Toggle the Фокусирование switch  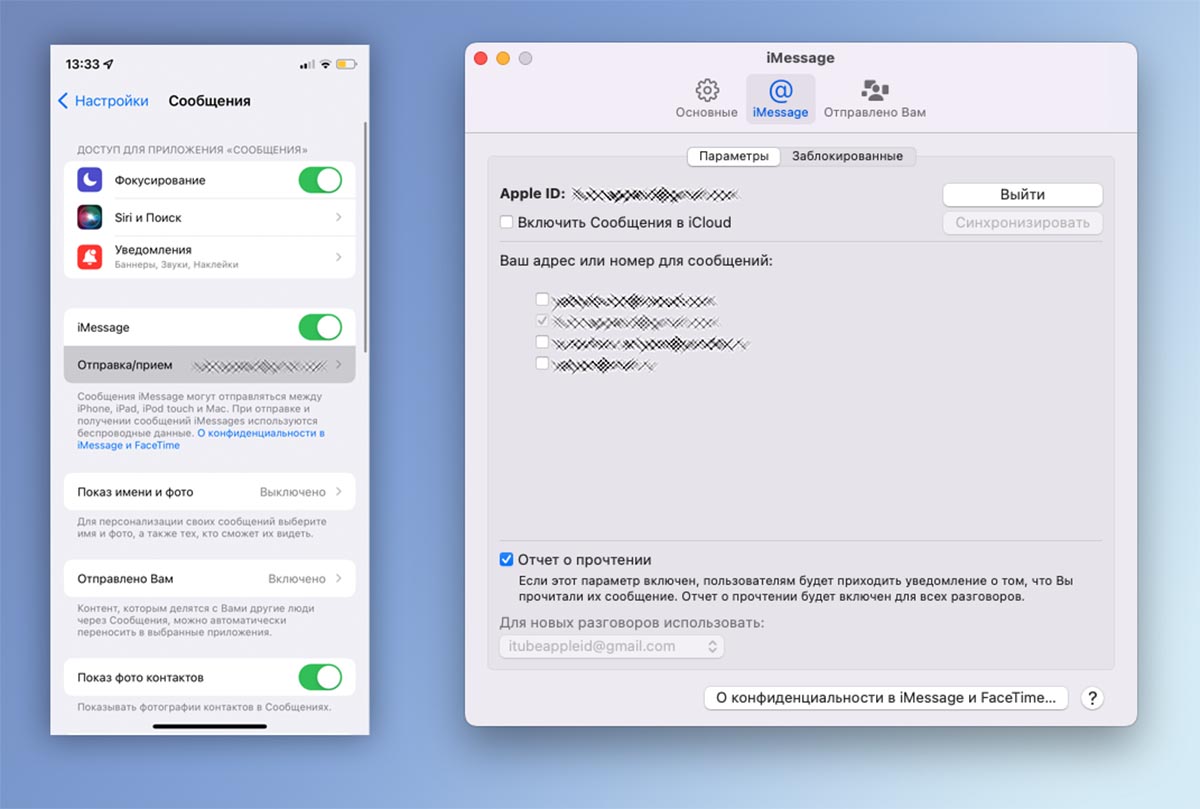click(x=320, y=180)
